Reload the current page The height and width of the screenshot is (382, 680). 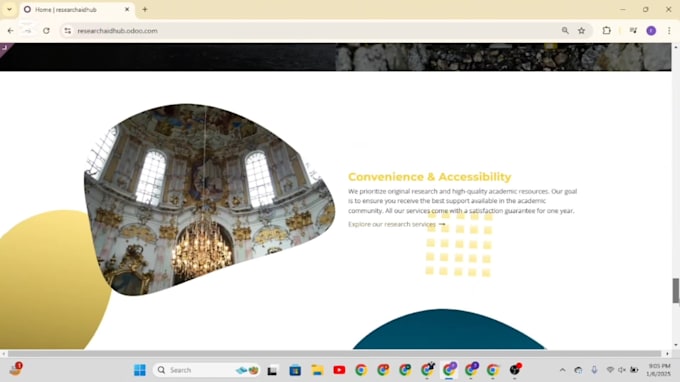click(x=46, y=31)
